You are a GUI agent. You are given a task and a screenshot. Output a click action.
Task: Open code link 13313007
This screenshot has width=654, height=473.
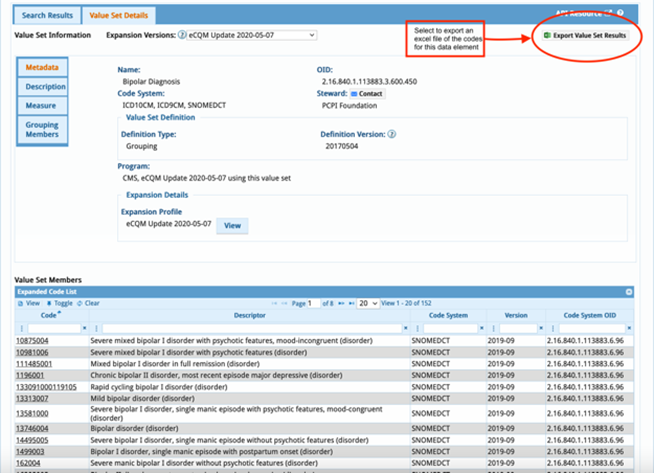pos(32,399)
